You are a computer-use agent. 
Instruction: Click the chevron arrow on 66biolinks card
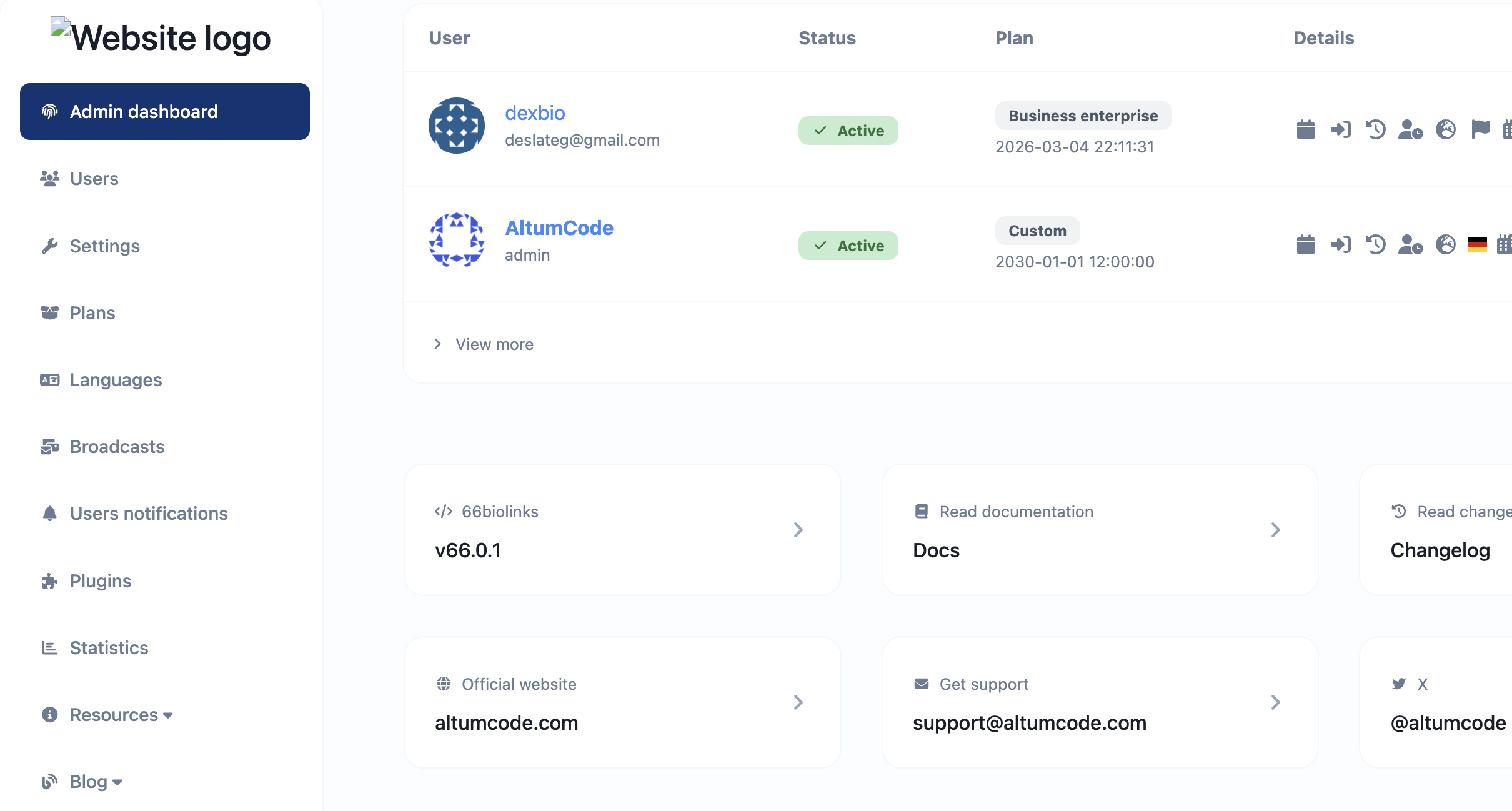coord(798,530)
